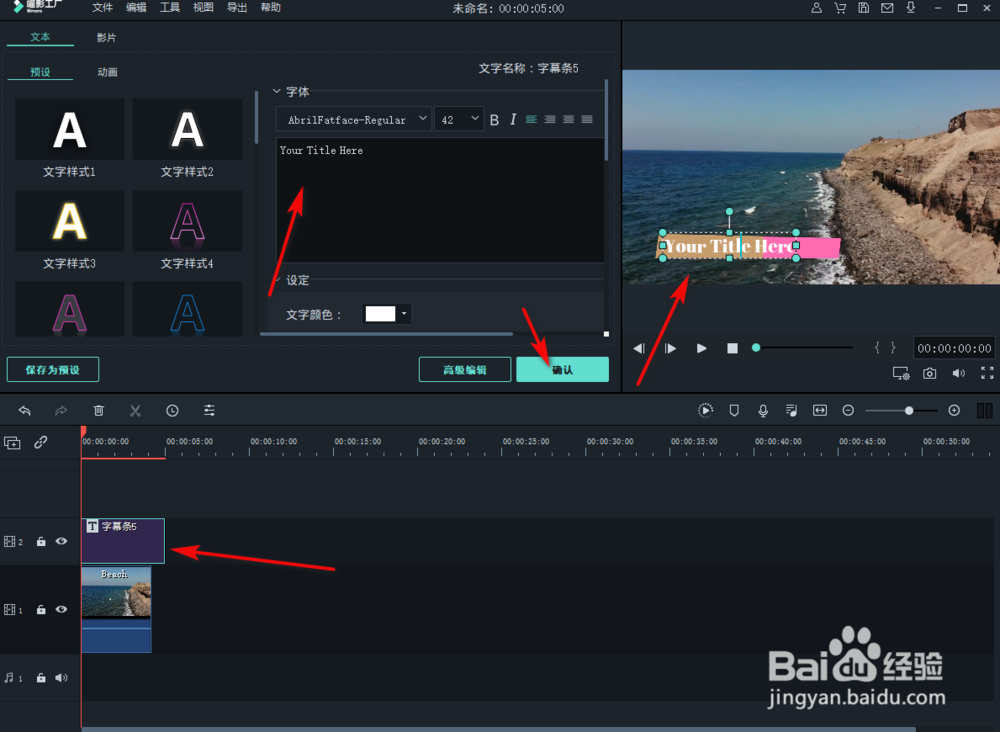
Task: Click the redo arrow in timeline toolbar
Action: (61, 411)
